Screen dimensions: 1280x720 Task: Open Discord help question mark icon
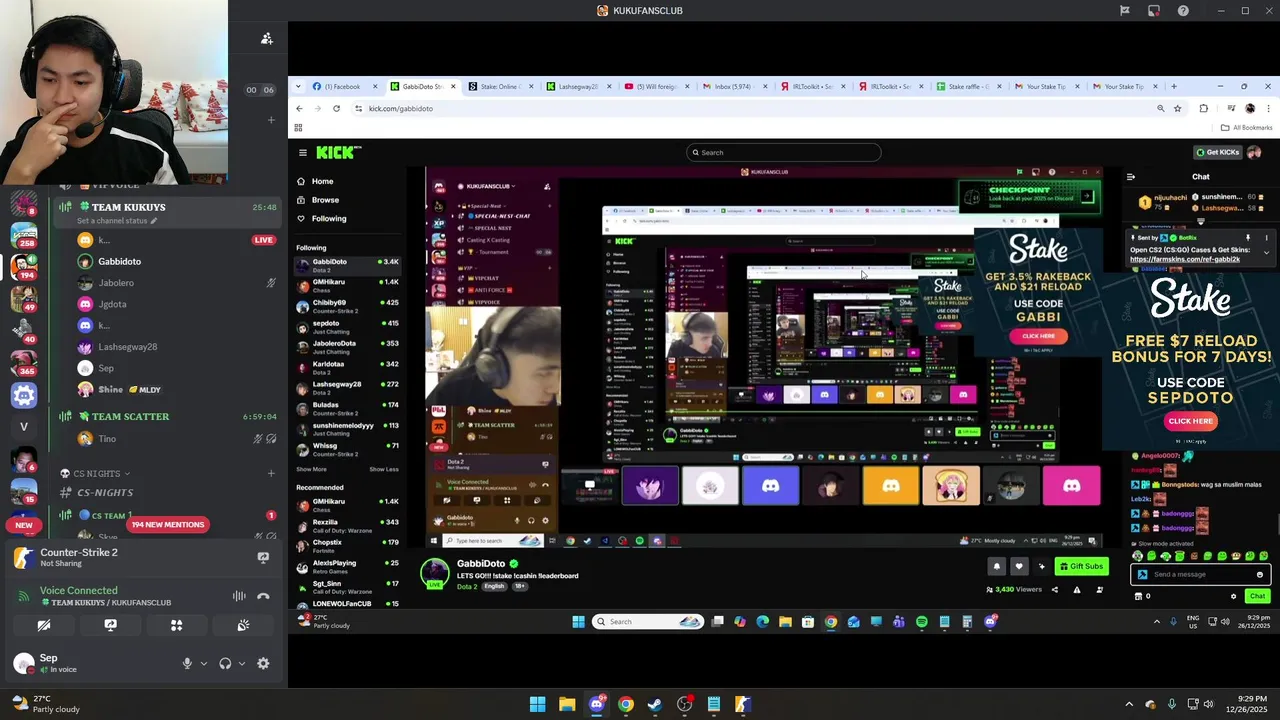1183,10
